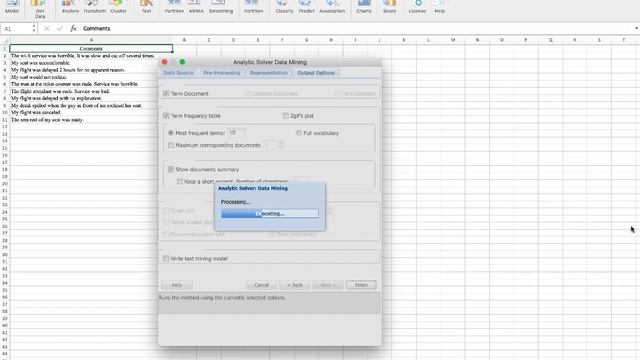The width and height of the screenshot is (640, 360).
Task: Click the < Back button
Action: click(x=295, y=285)
